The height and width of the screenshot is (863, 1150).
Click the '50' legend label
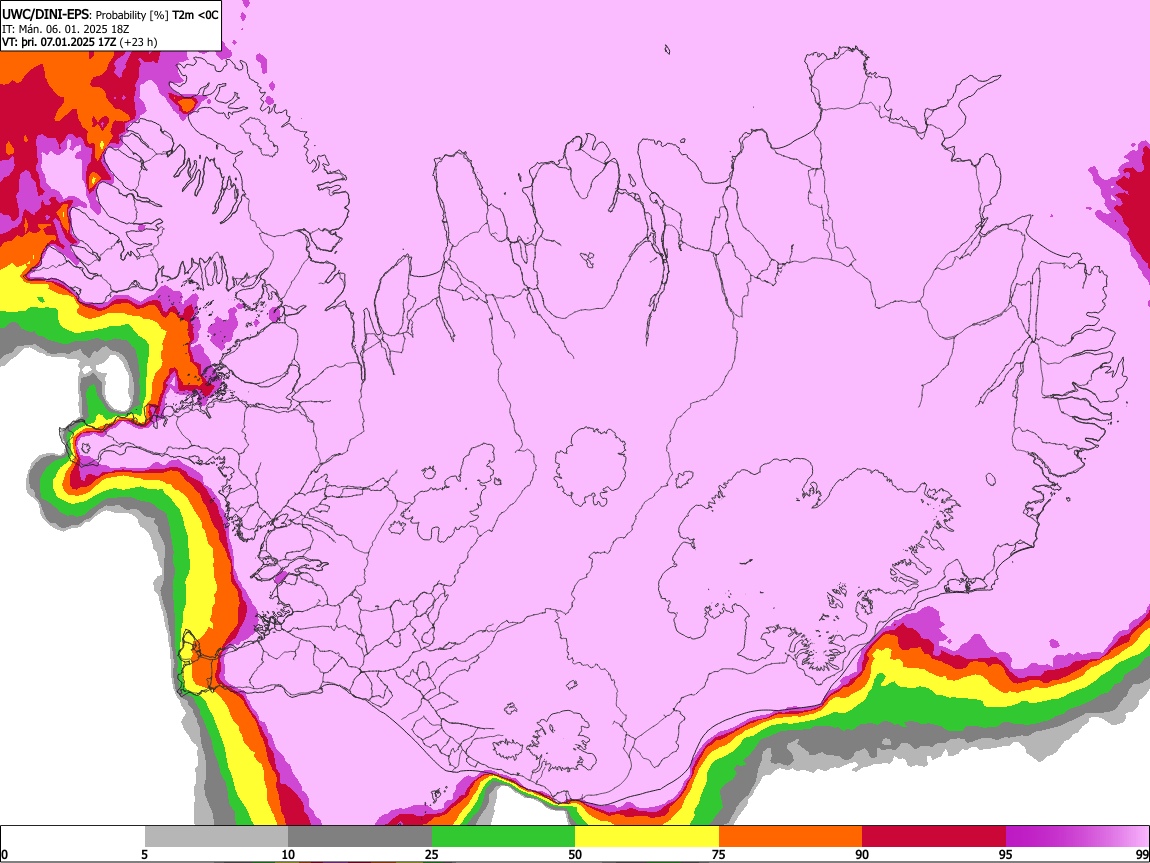click(x=575, y=855)
